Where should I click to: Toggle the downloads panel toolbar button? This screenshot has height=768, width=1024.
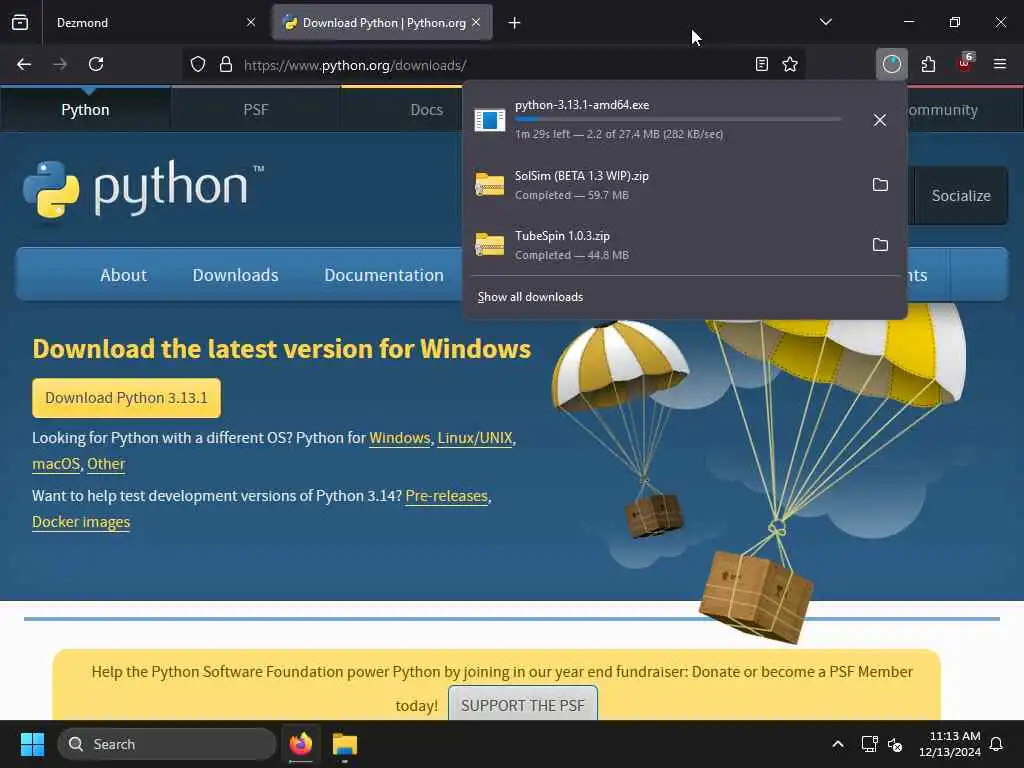click(891, 64)
